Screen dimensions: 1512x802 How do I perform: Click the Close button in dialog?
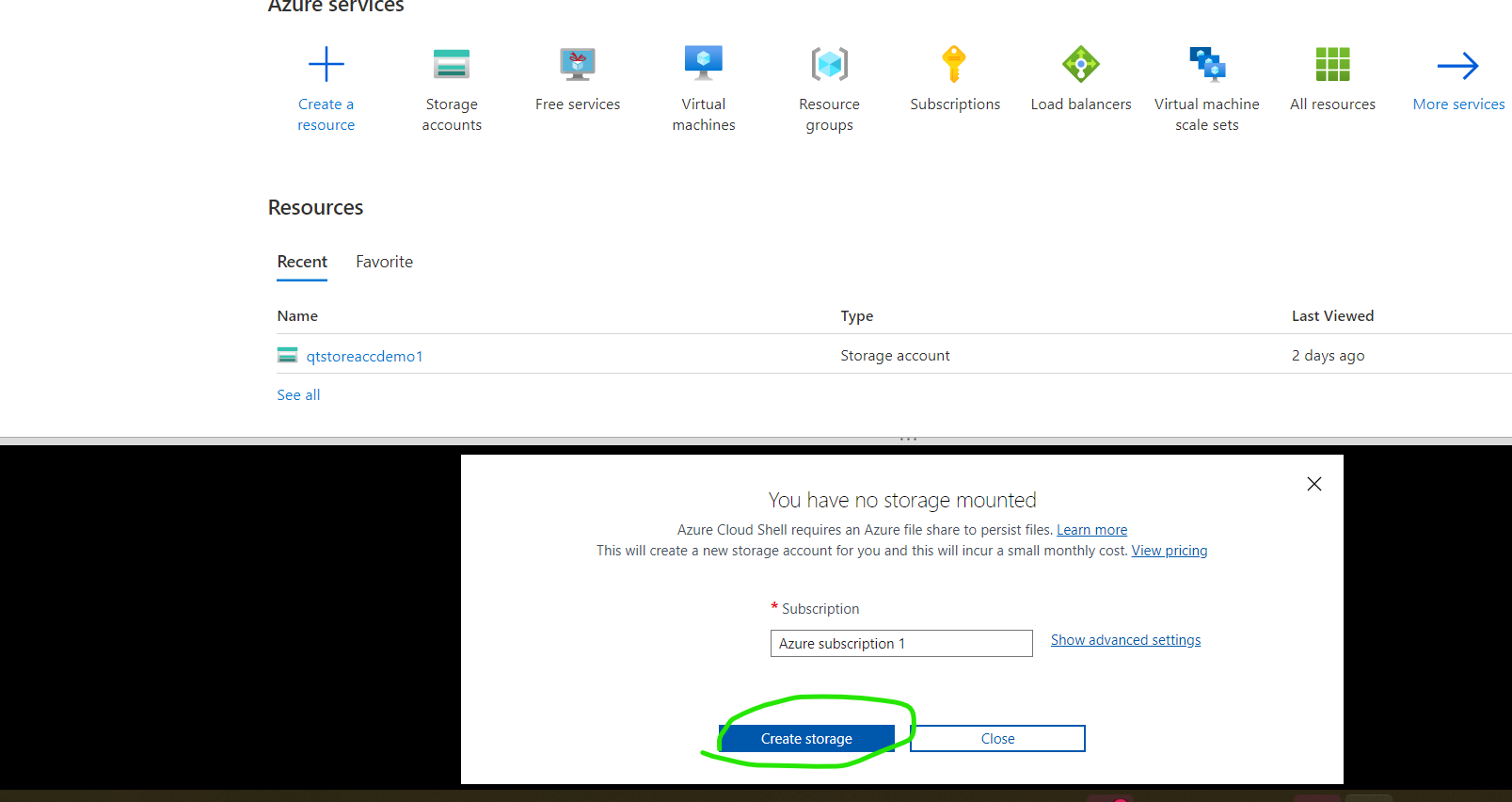click(x=997, y=739)
